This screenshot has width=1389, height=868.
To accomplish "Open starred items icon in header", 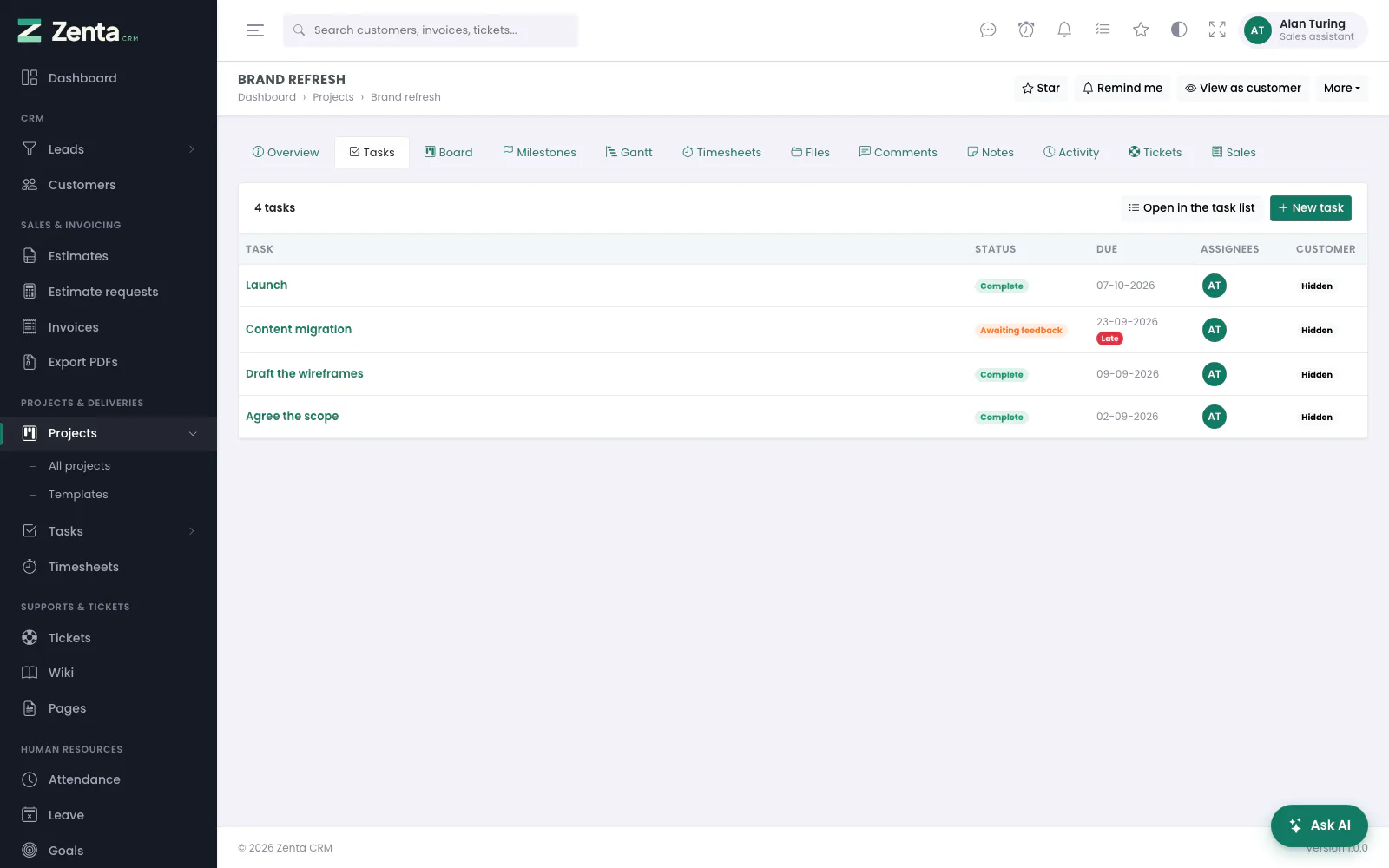I will pyautogui.click(x=1141, y=30).
